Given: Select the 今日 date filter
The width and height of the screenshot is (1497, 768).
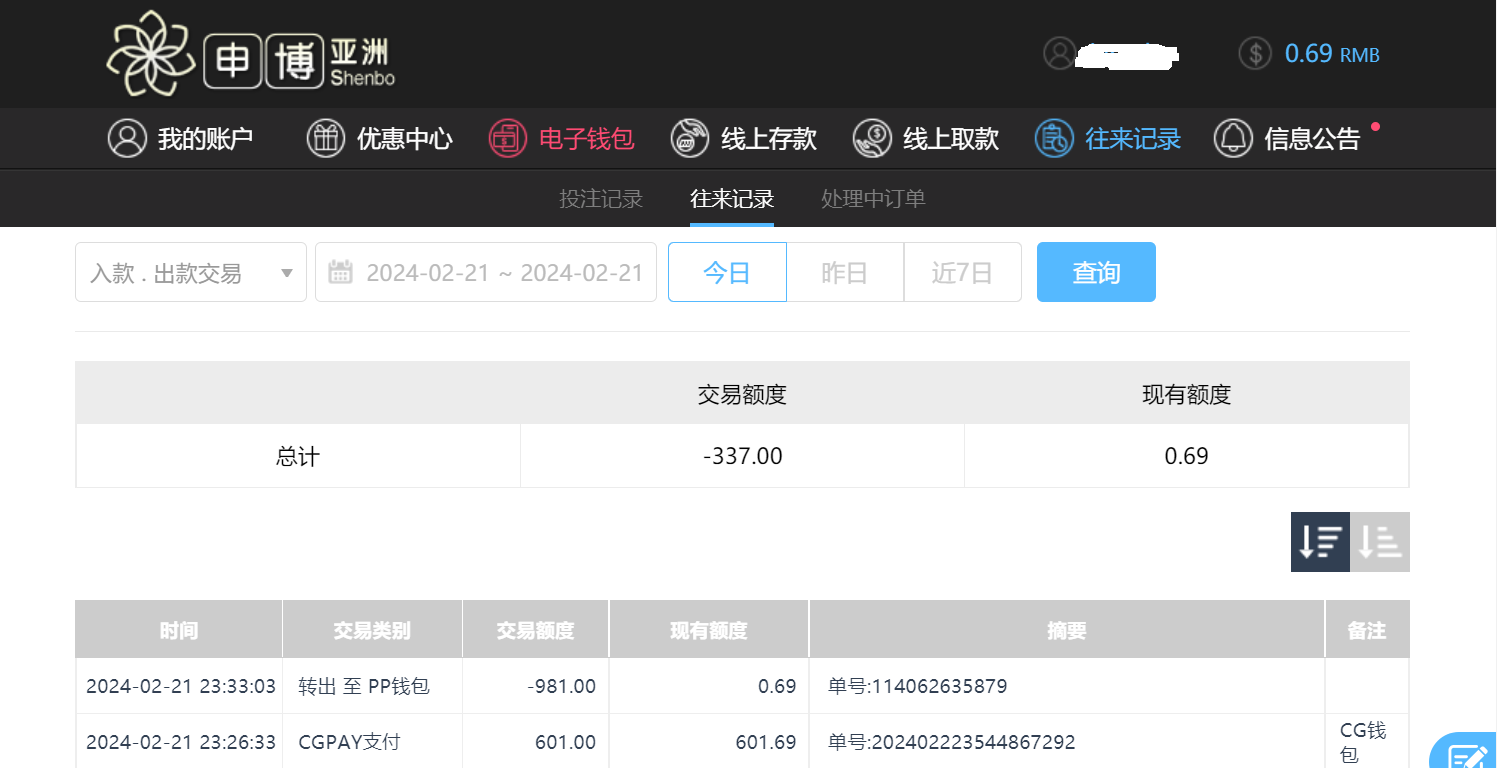Looking at the screenshot, I should click(x=727, y=272).
